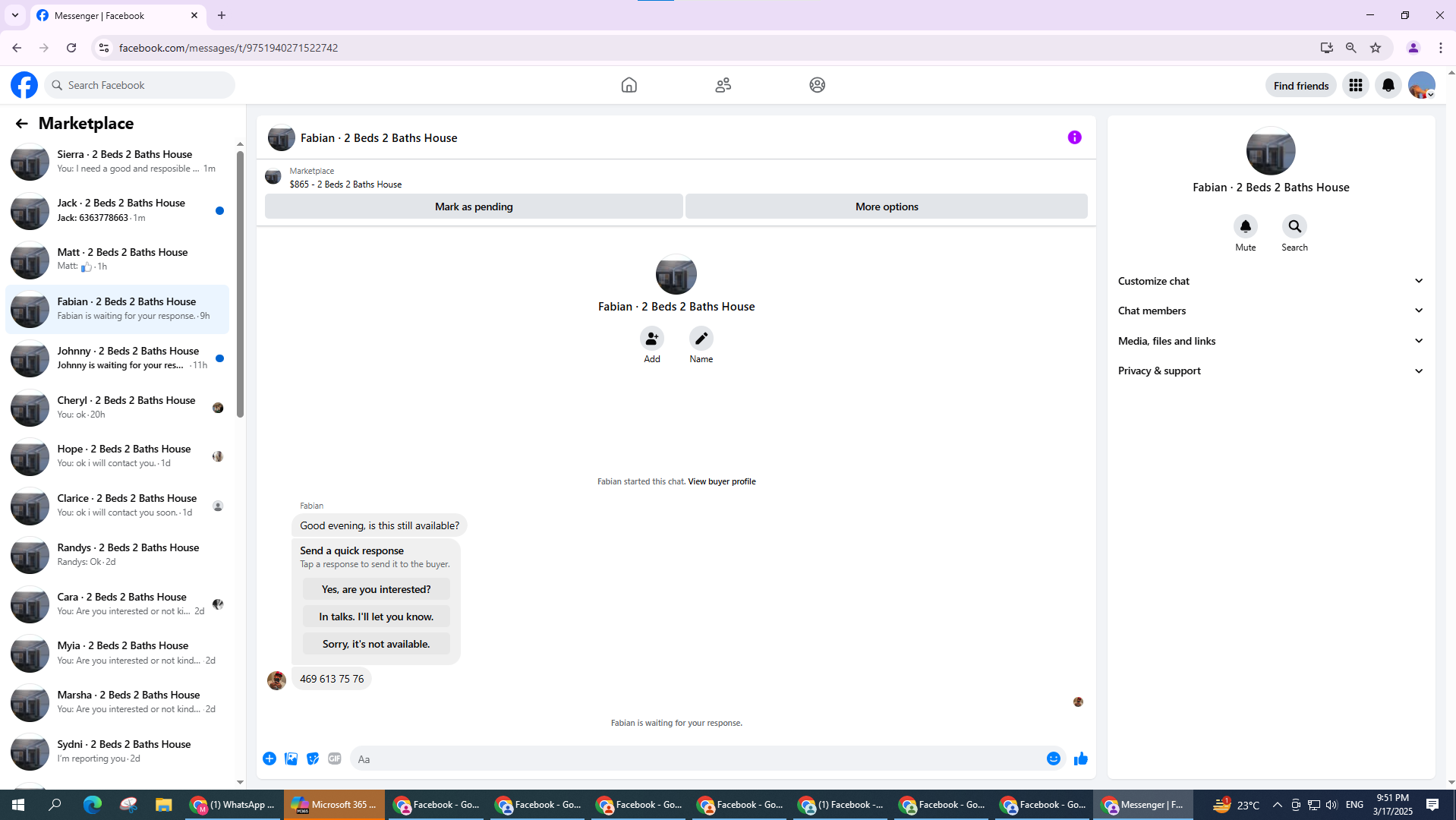Open the View buyer profile link
The width and height of the screenshot is (1456, 820).
(x=721, y=481)
